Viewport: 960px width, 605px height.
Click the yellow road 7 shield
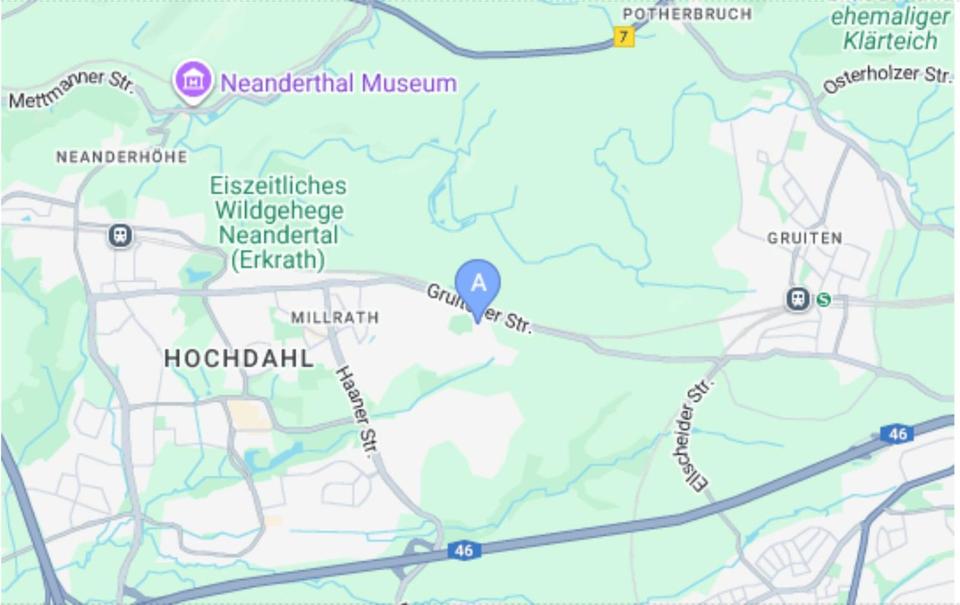click(x=624, y=37)
